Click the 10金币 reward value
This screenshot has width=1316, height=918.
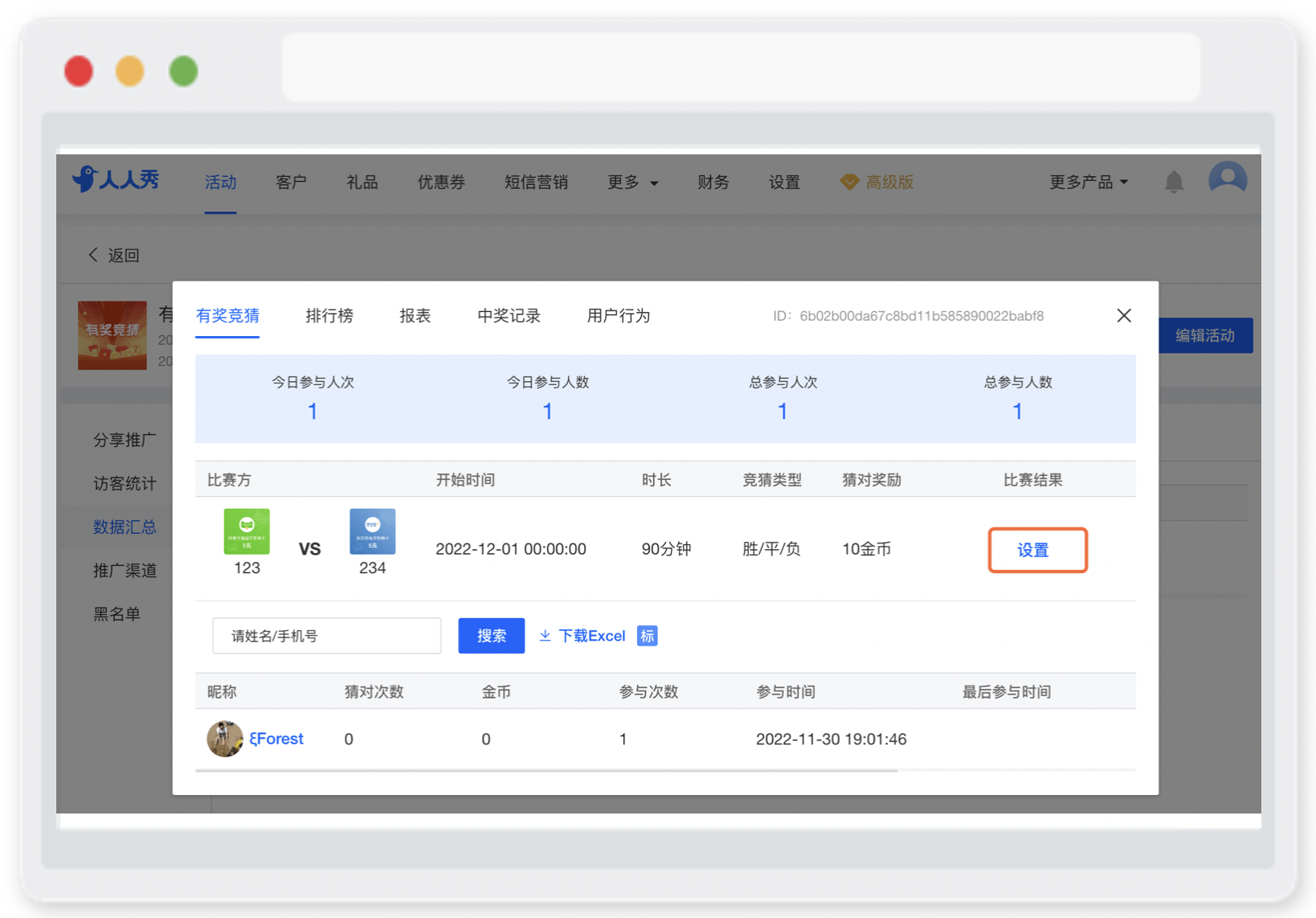click(866, 549)
